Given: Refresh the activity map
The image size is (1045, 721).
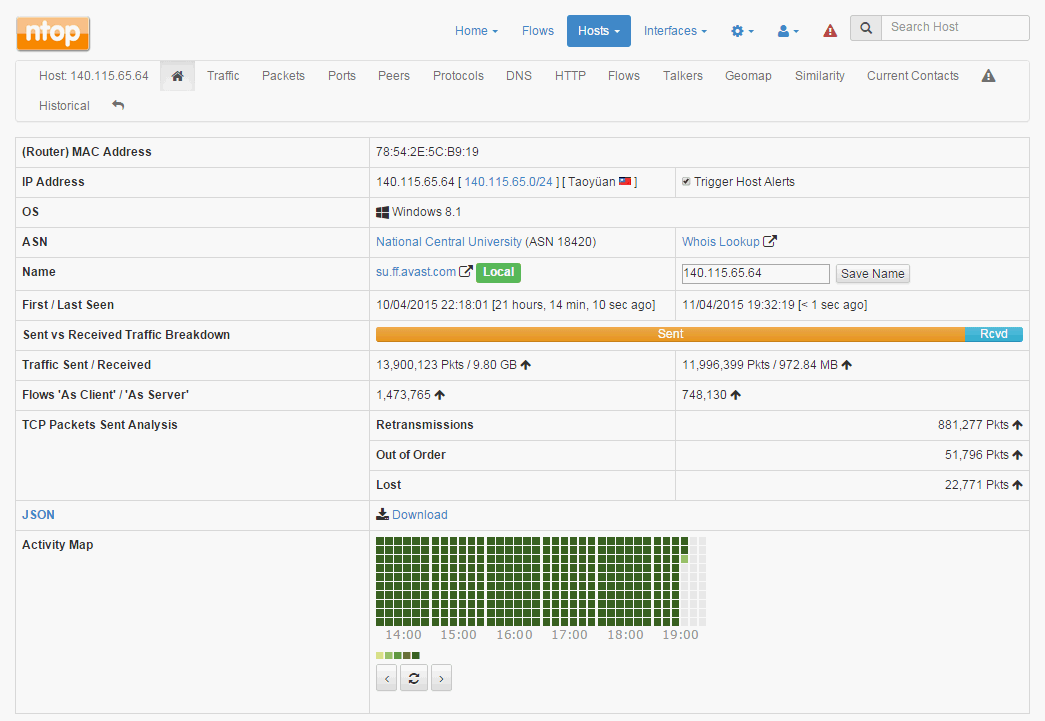Looking at the screenshot, I should click(414, 678).
